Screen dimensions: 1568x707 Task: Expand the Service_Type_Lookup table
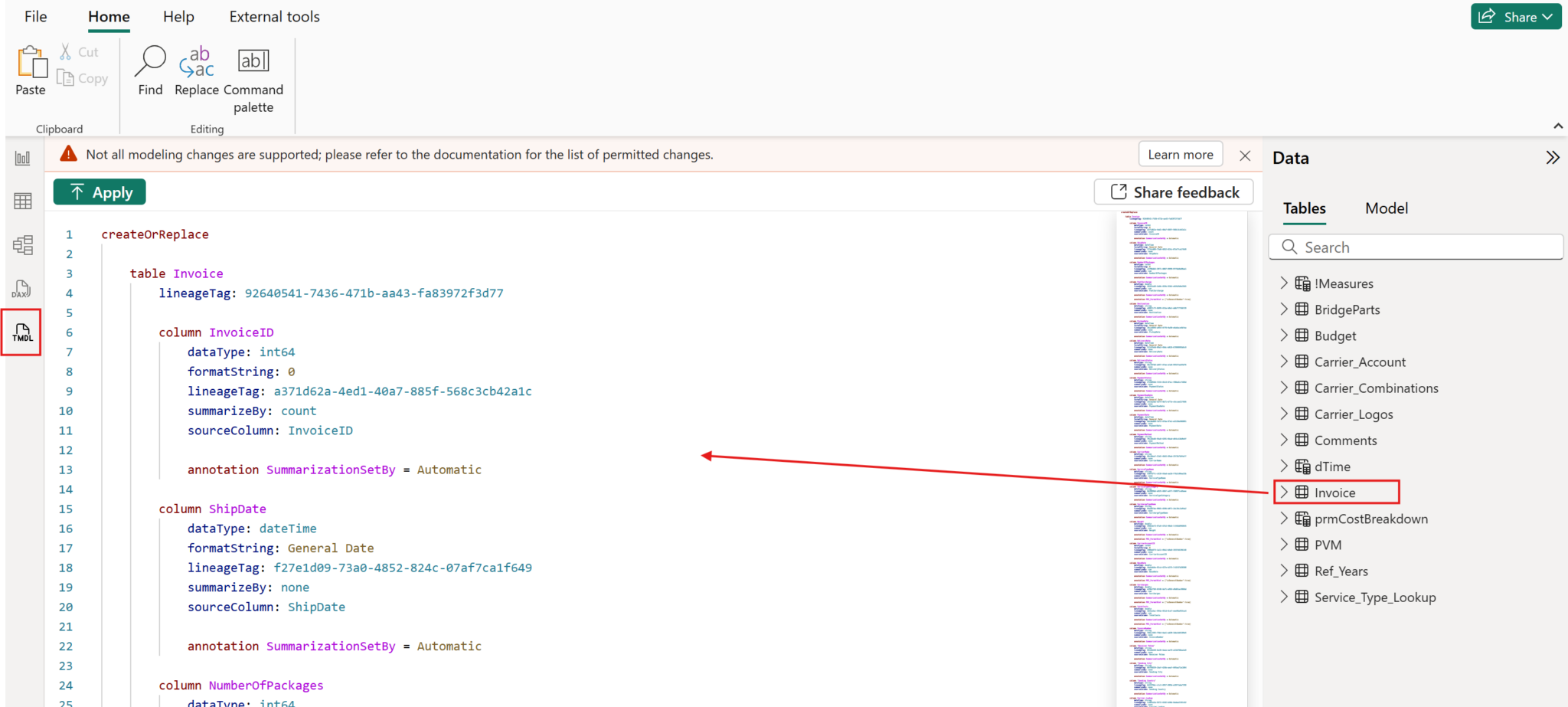tap(1284, 597)
